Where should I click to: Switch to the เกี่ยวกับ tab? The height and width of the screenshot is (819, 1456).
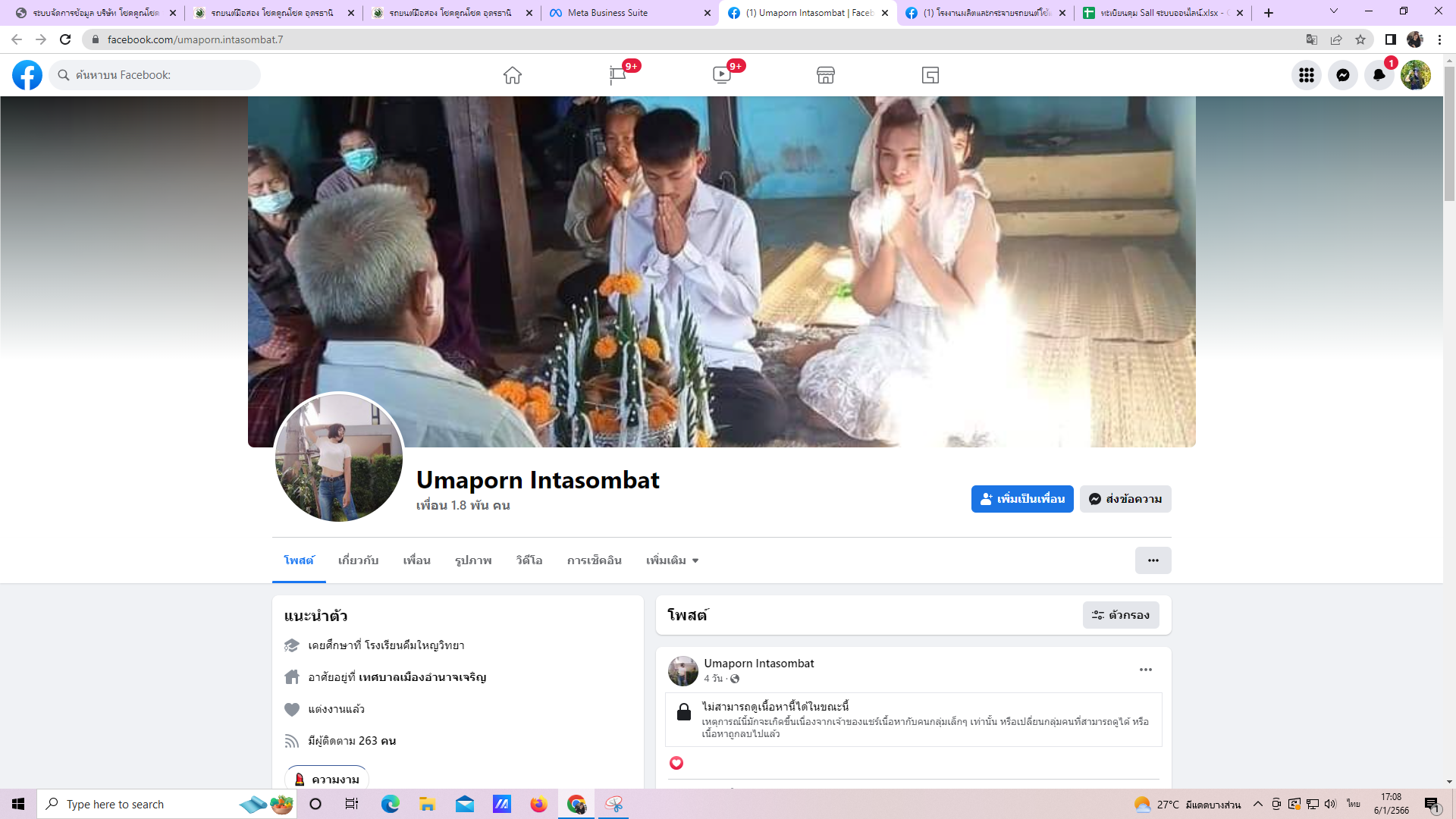pos(358,560)
